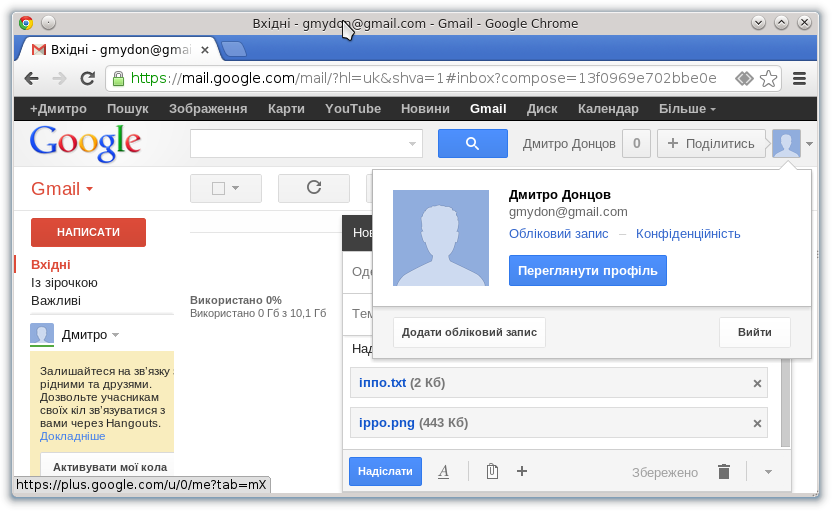834x512 pixels.
Task: Open the notifications counter 0
Action: (x=636, y=144)
